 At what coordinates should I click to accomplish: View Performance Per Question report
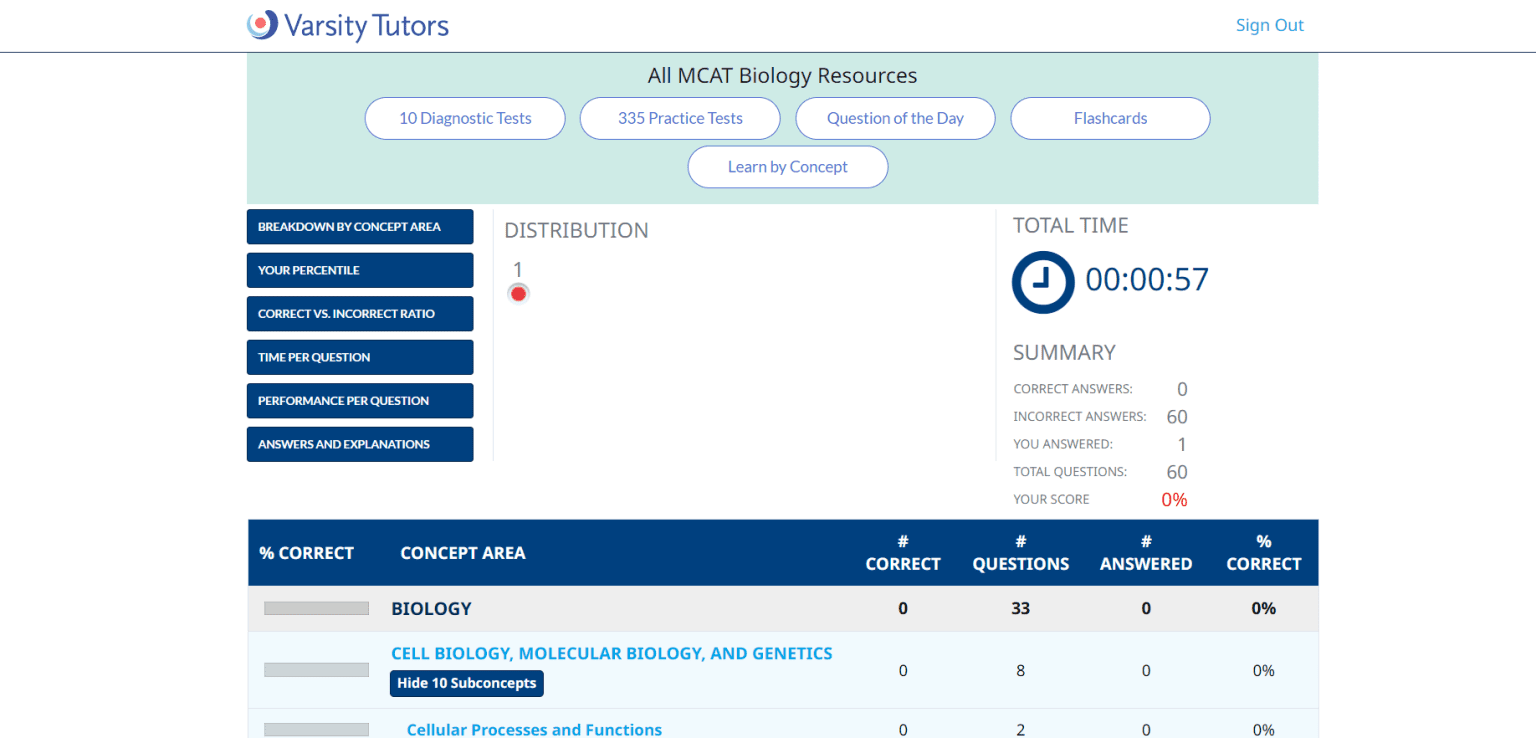[x=359, y=400]
